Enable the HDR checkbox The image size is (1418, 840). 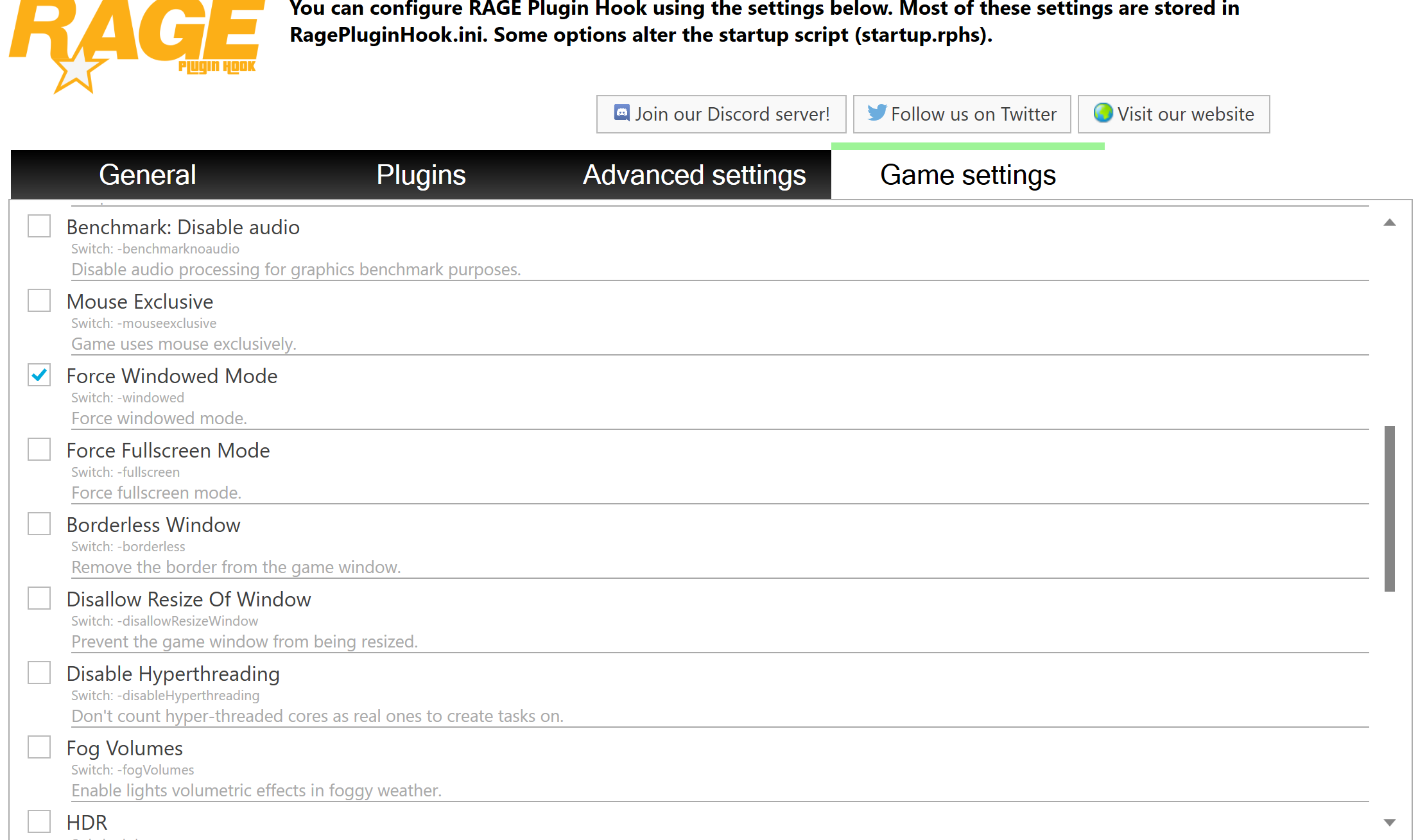[x=39, y=821]
